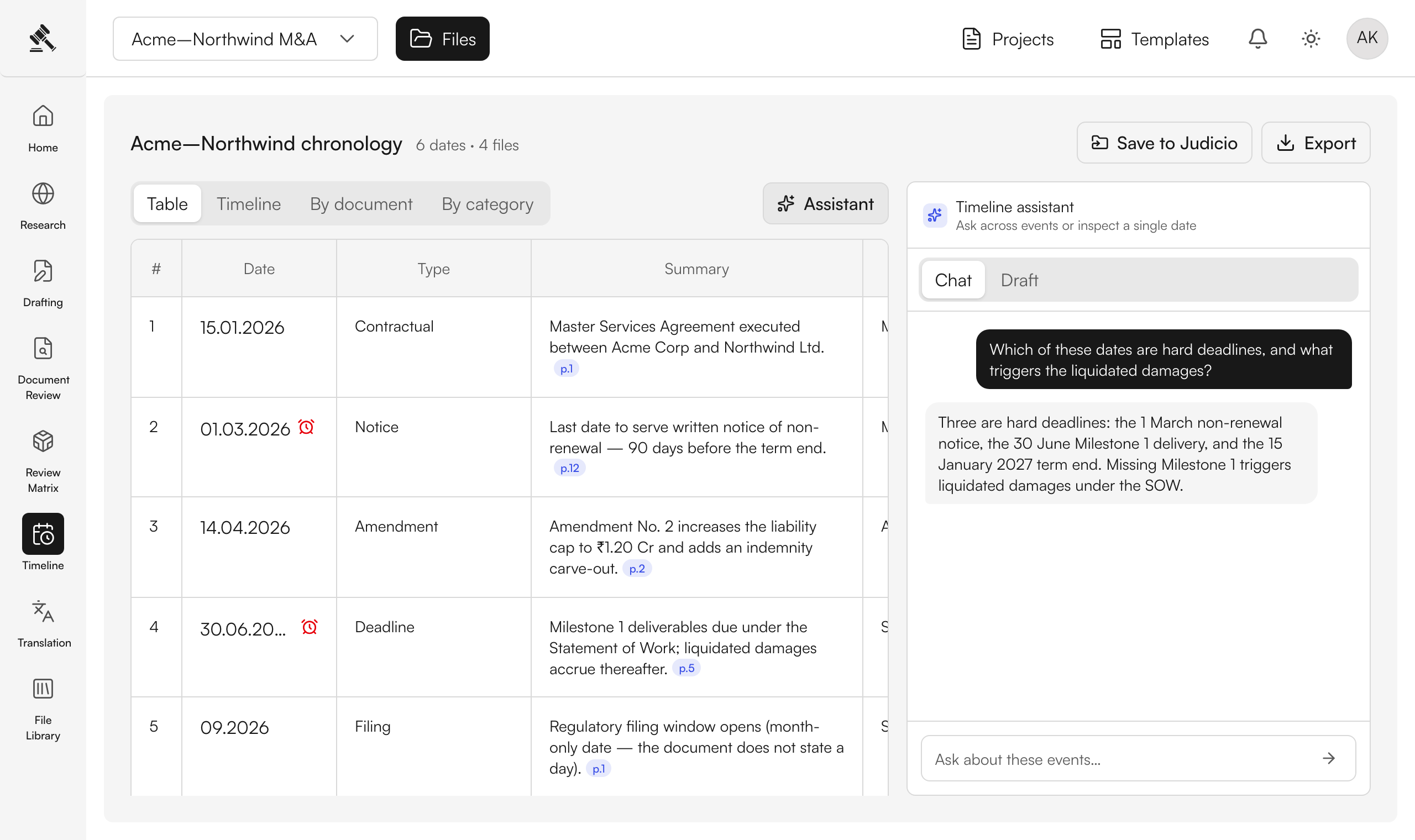Click the user question chat bubble
This screenshot has width=1415, height=840.
click(x=1163, y=359)
